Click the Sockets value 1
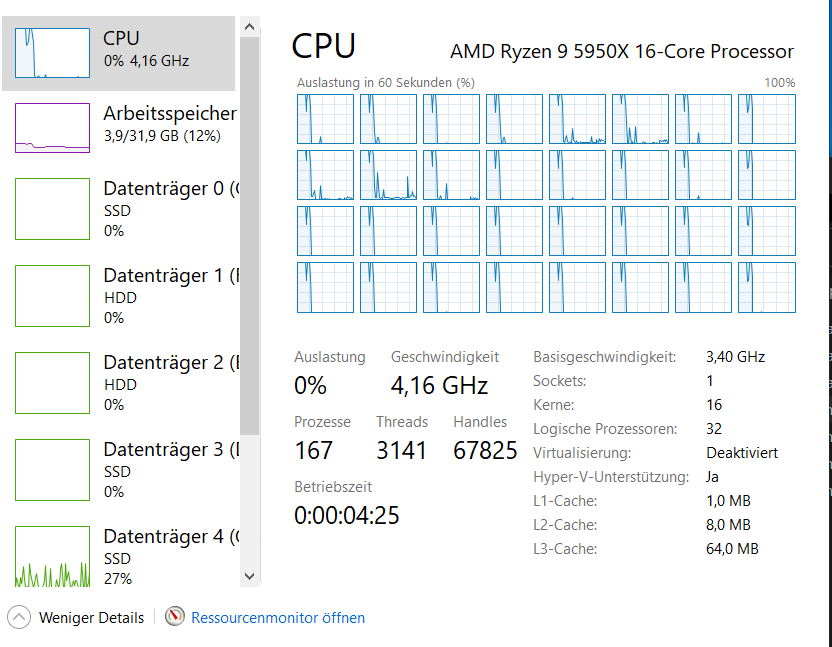Screen dimensions: 832x647 tap(710, 381)
